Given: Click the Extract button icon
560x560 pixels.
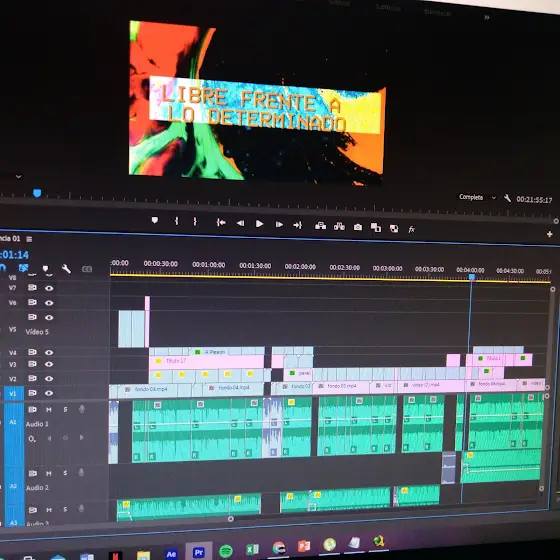Looking at the screenshot, I should [x=339, y=226].
